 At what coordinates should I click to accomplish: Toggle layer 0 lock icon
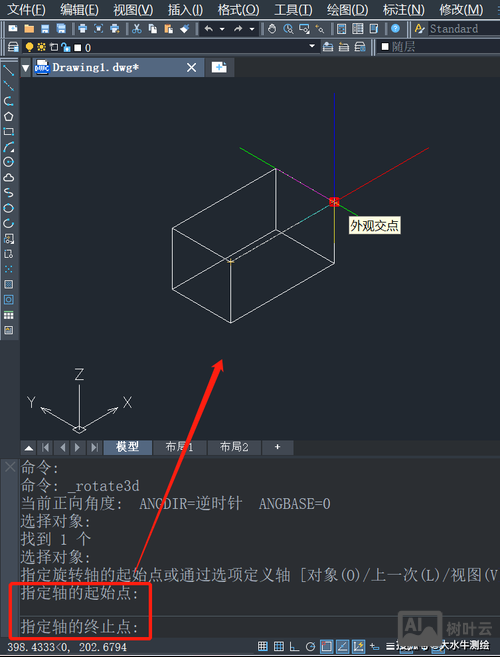(x=65, y=47)
